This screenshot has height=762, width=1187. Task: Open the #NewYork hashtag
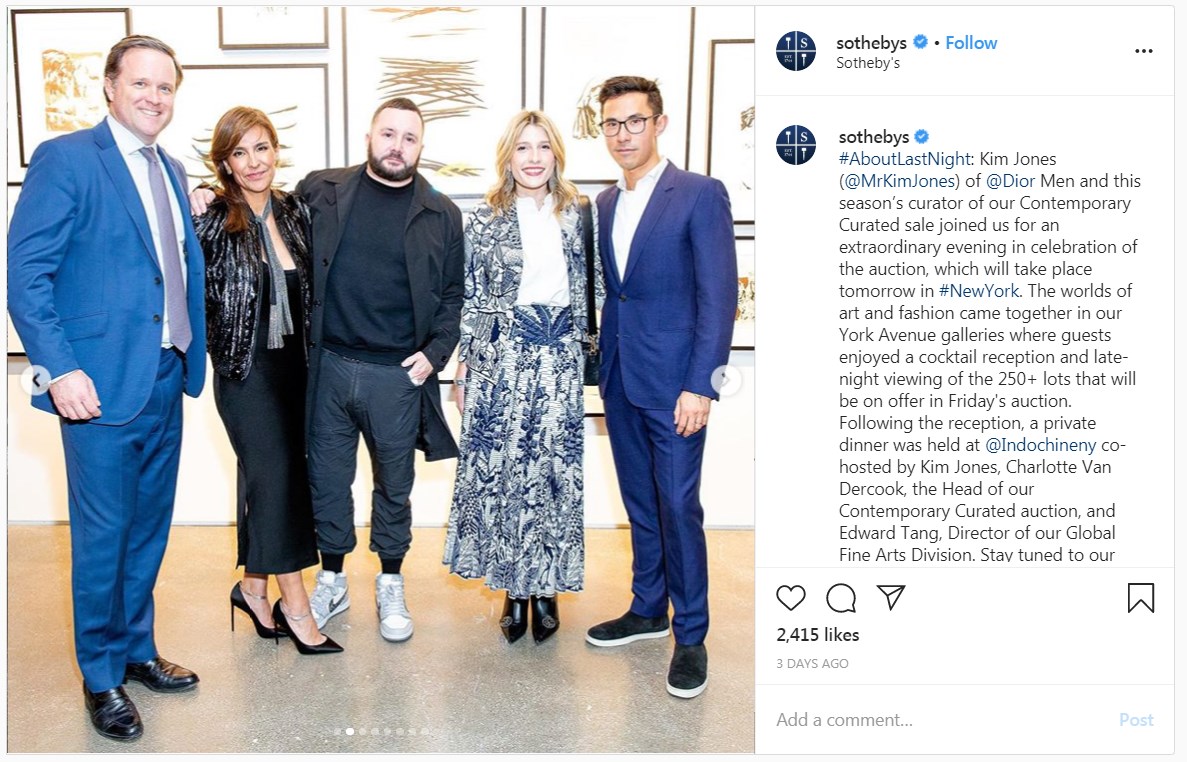click(x=979, y=291)
